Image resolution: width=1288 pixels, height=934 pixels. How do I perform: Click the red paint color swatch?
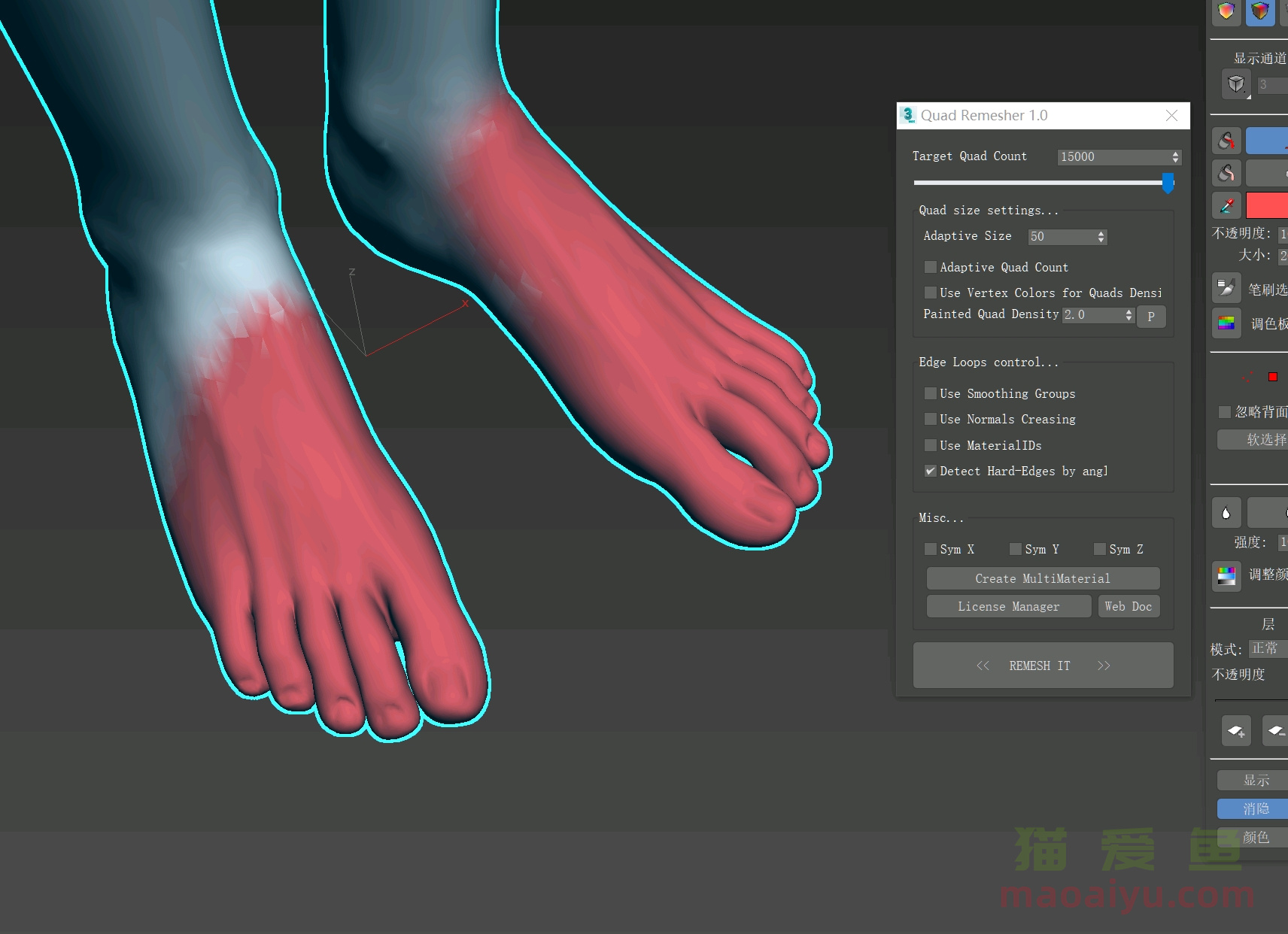[1267, 205]
